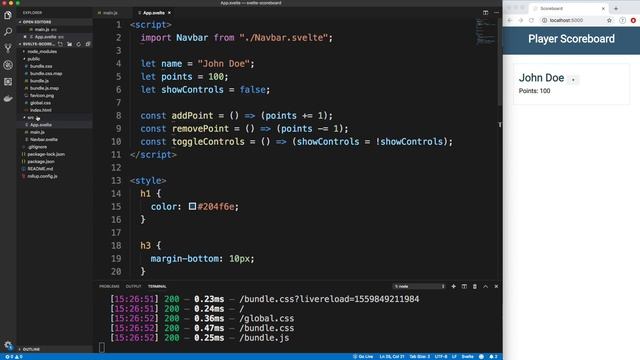Click browser back arrow
640x360 pixels.
[510, 20]
